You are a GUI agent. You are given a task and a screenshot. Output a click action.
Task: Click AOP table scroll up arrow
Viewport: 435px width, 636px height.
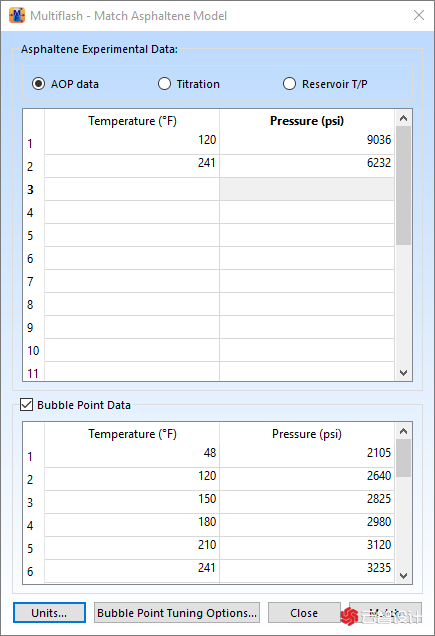tap(403, 118)
